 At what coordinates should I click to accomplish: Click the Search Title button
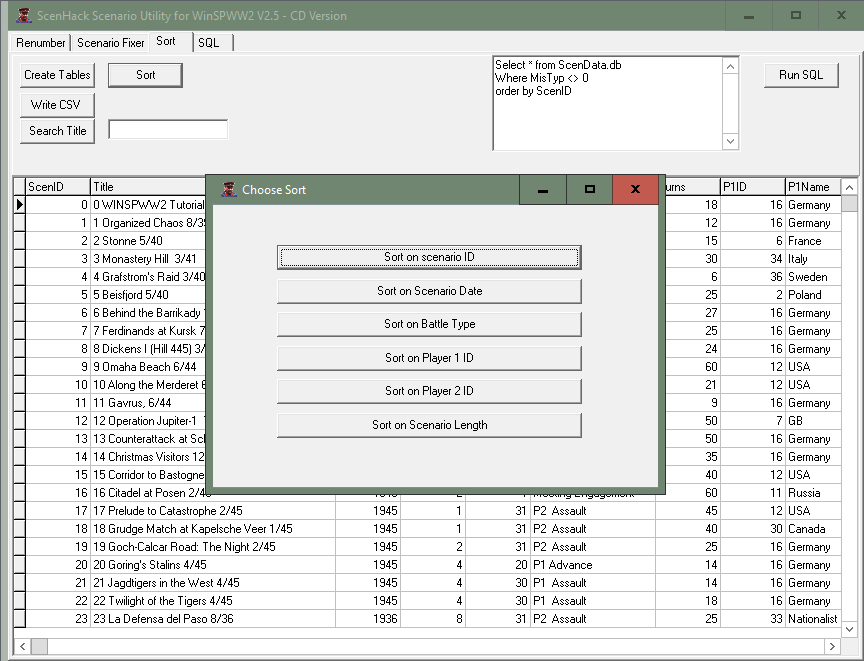tap(57, 131)
